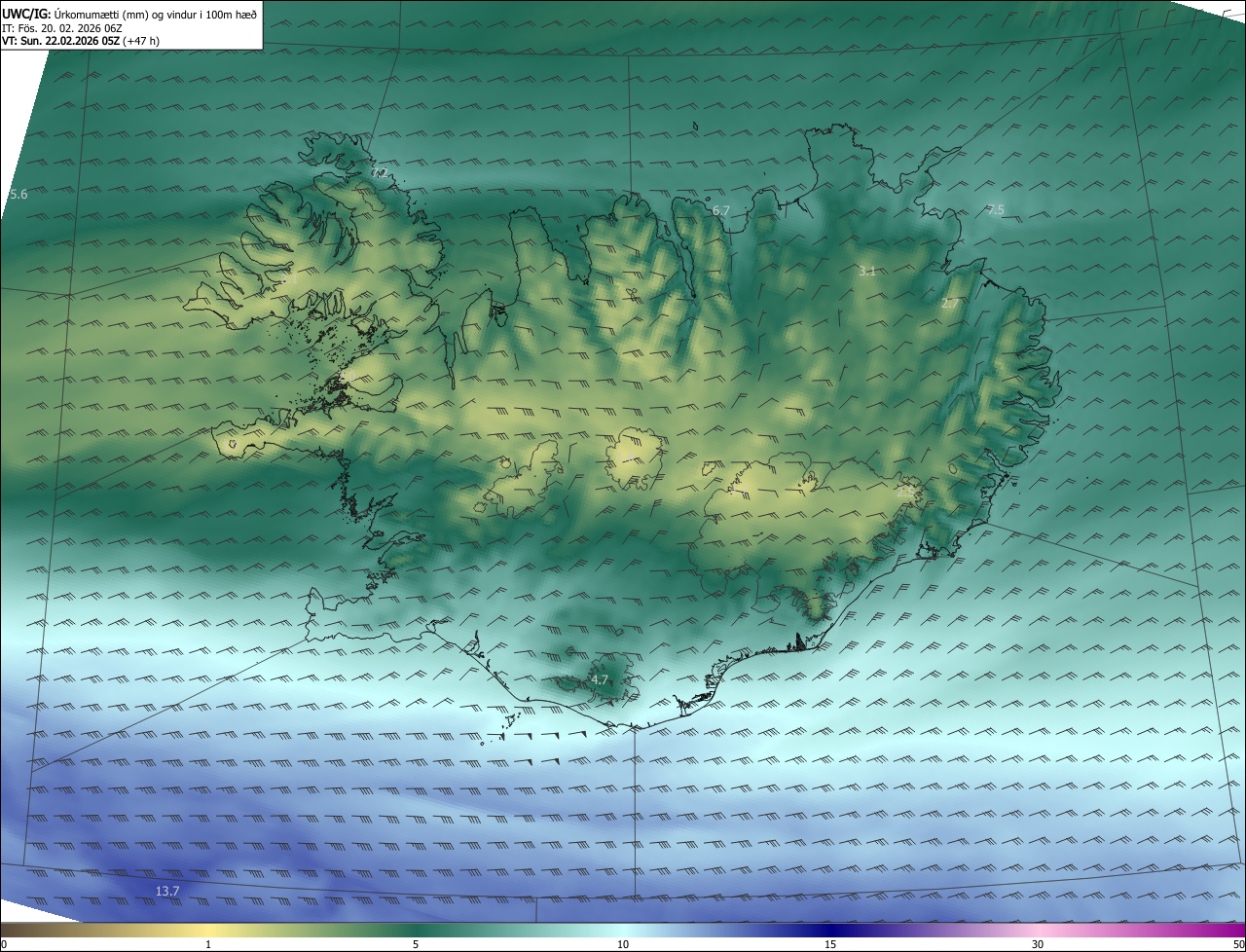The image size is (1246, 952).
Task: Click the 2.7 value label on the map
Action: click(950, 304)
